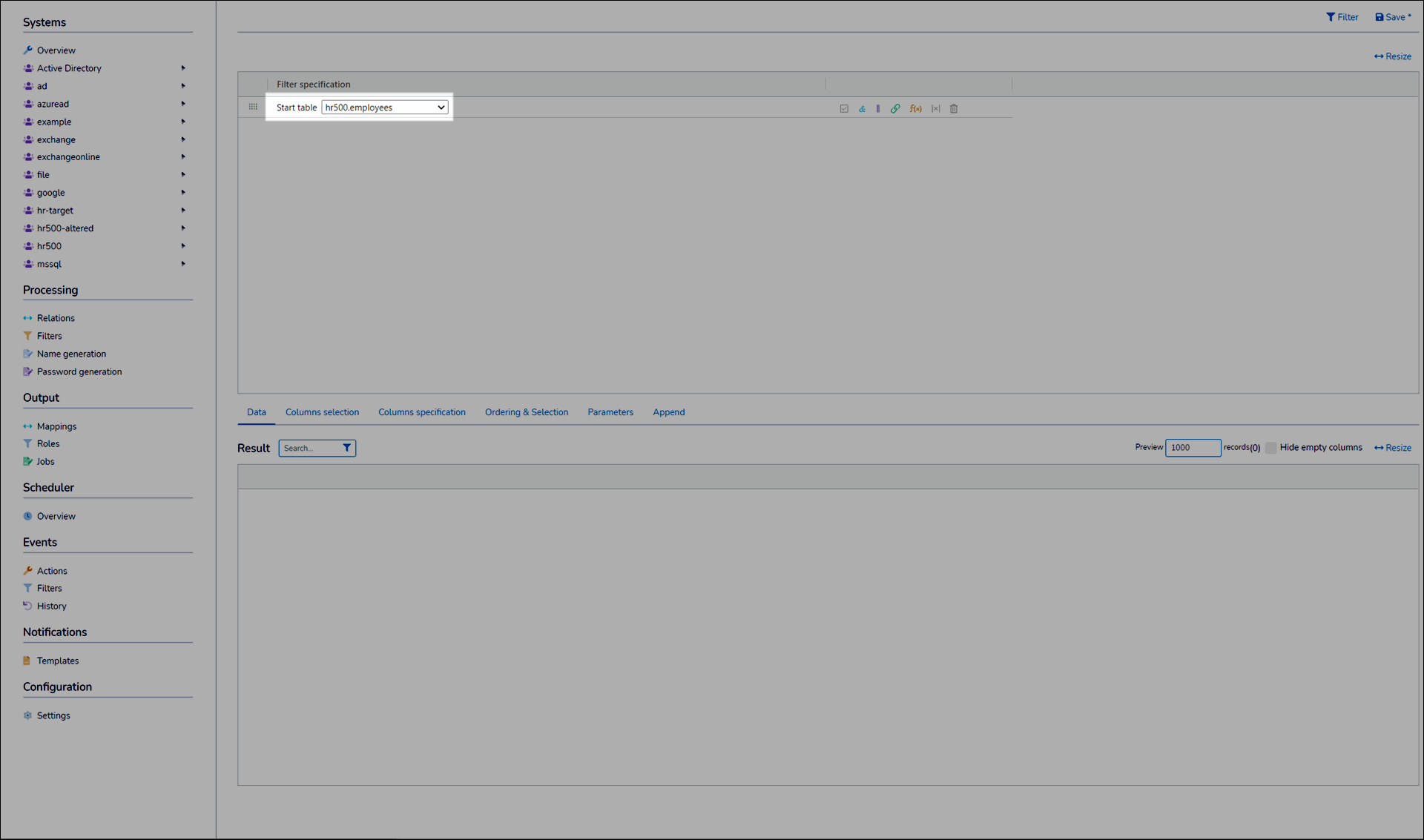1424x840 pixels.
Task: Click the checkmark box icon in filter row
Action: [844, 109]
